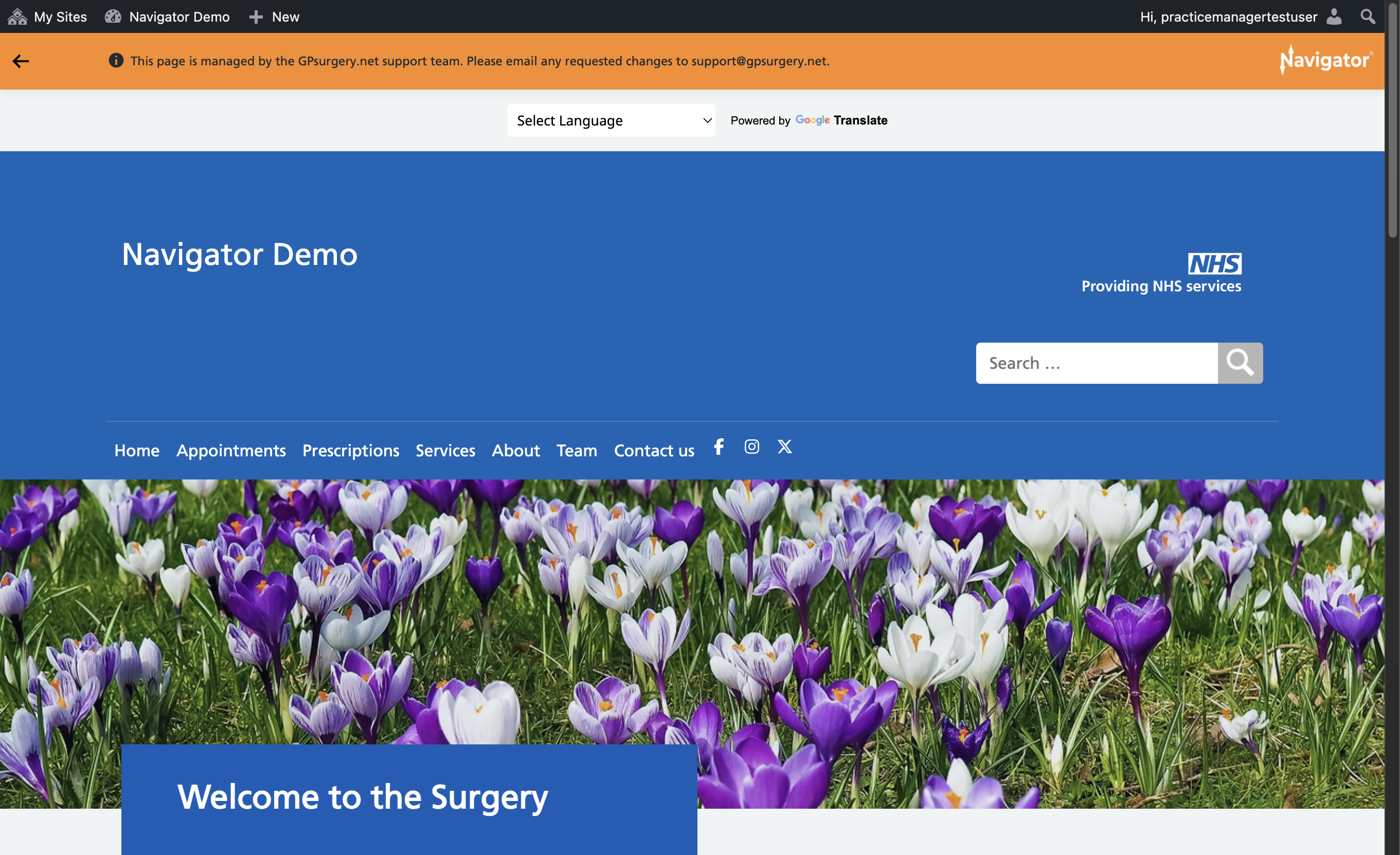Open the Services menu item
Screen dimensions: 1400x855
(x=445, y=450)
